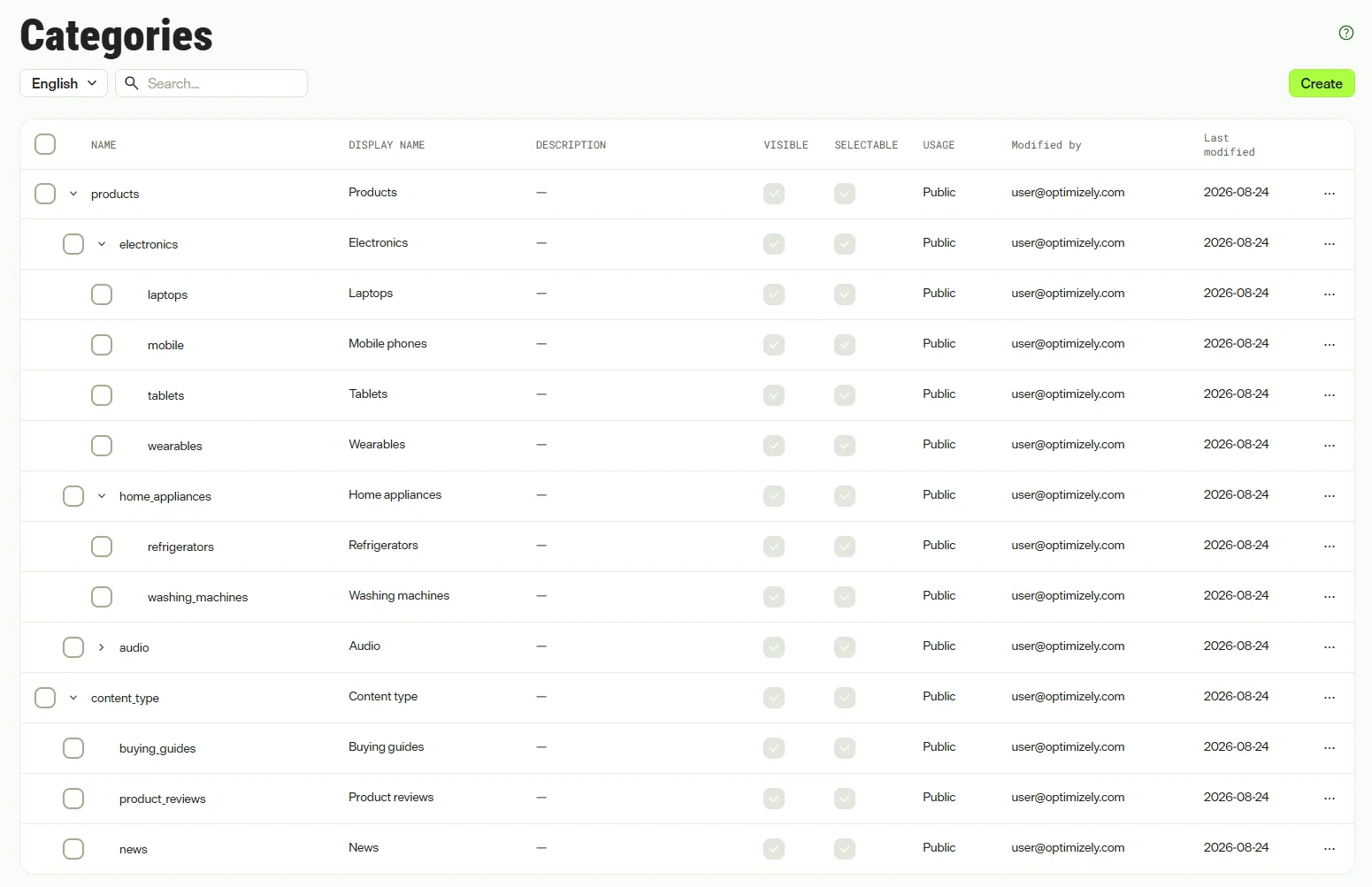Open more options for news row

pyautogui.click(x=1330, y=849)
